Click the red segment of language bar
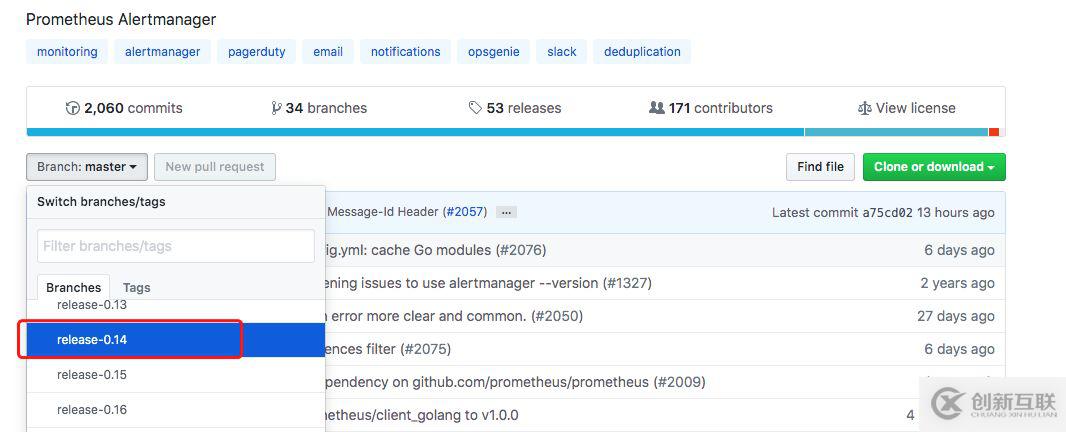The width and height of the screenshot is (1066, 432). (x=994, y=132)
